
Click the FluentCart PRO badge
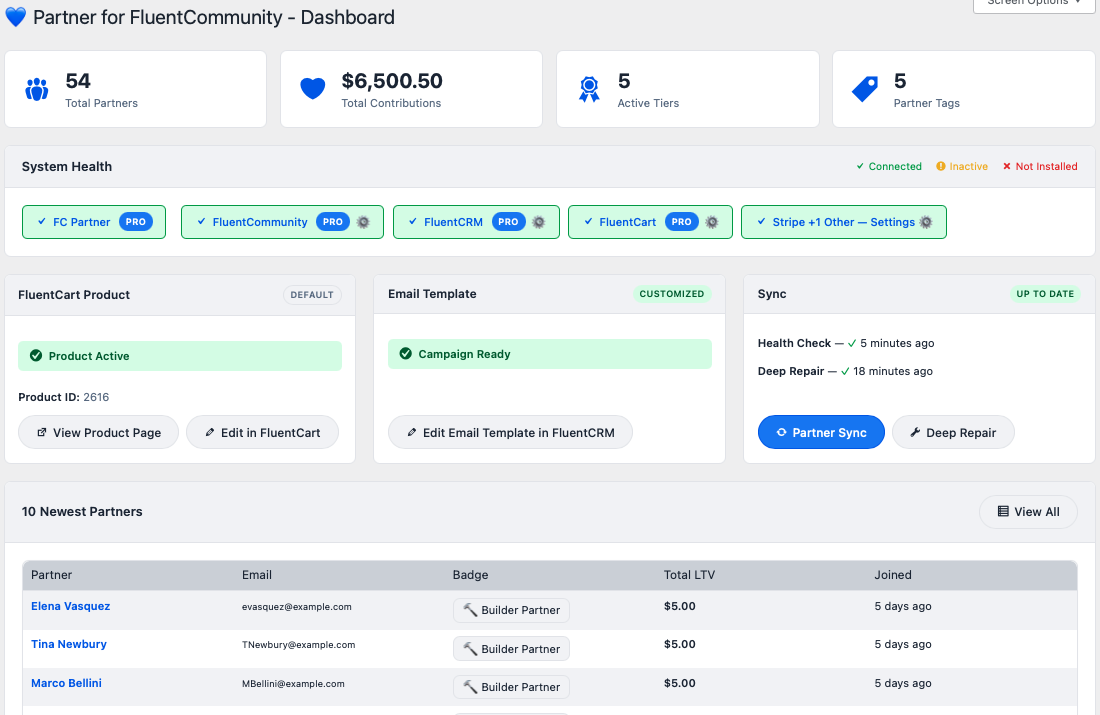(x=681, y=222)
